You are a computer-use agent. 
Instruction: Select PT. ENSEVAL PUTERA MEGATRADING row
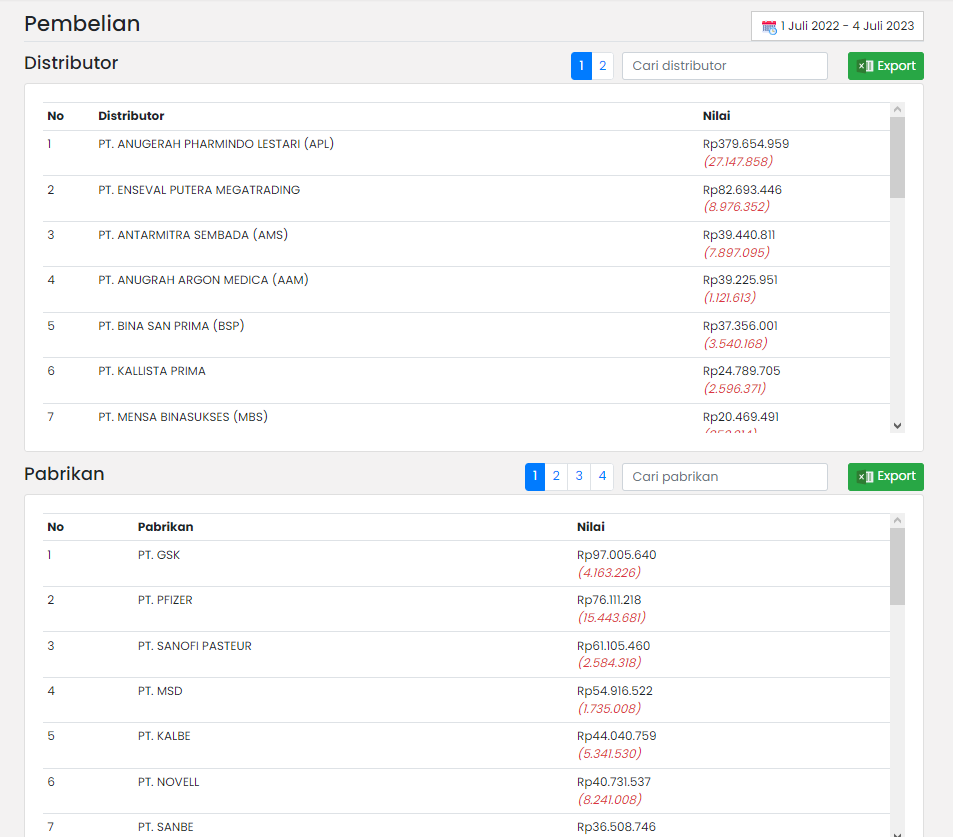(199, 190)
